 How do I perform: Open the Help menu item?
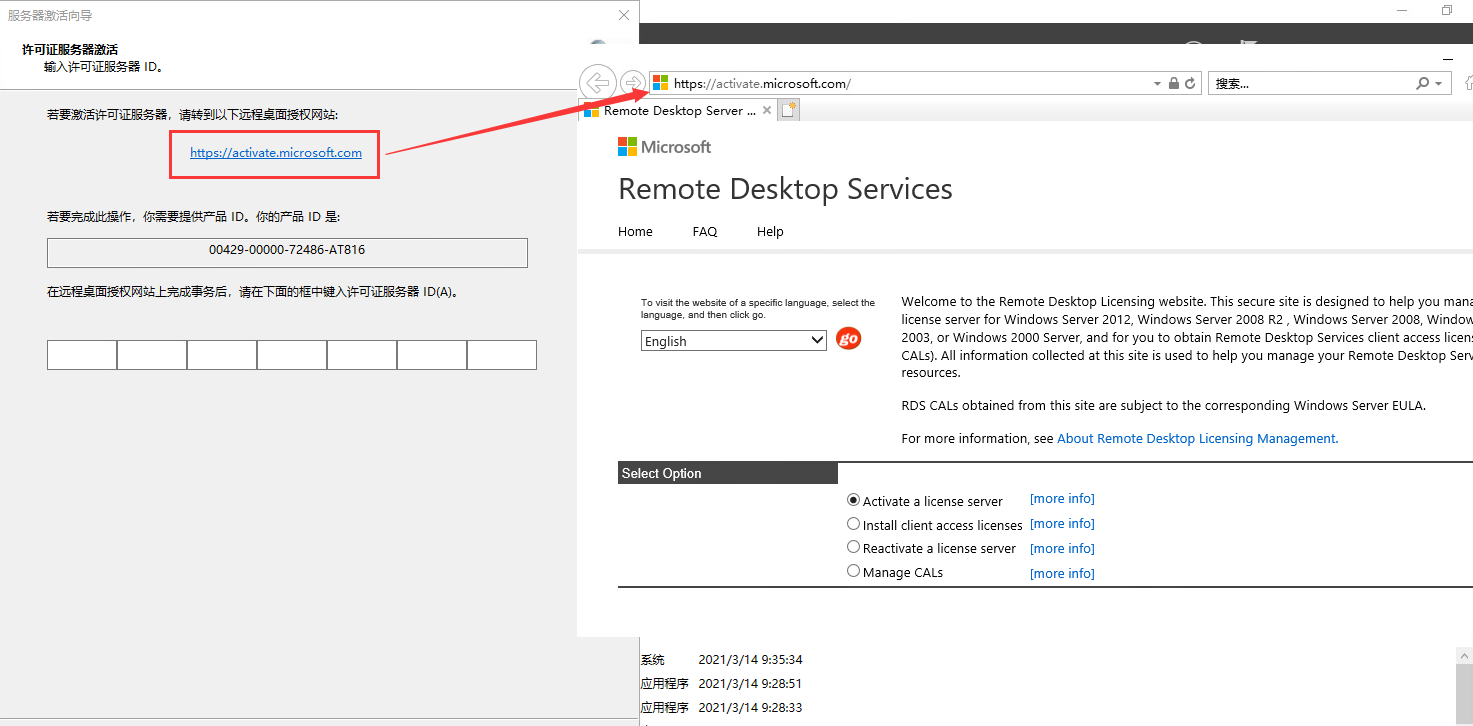click(x=770, y=231)
